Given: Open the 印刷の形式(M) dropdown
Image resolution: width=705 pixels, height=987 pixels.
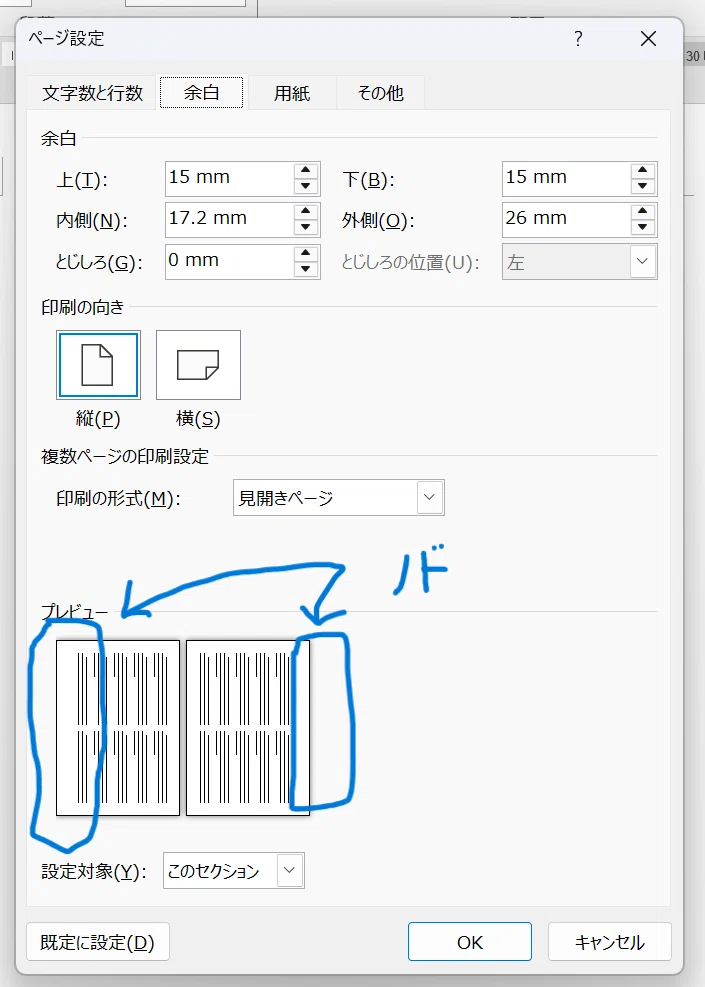Looking at the screenshot, I should pos(339,497).
